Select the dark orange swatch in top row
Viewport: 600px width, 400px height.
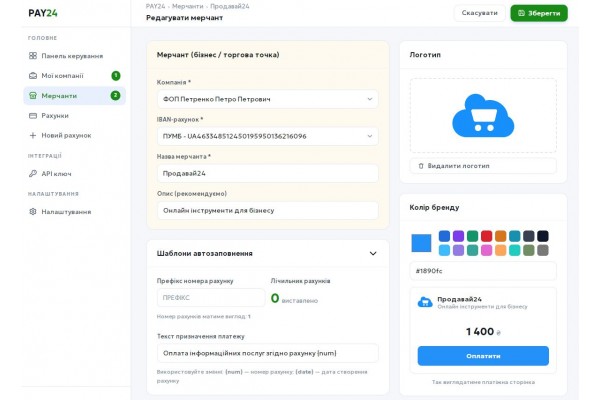point(501,236)
